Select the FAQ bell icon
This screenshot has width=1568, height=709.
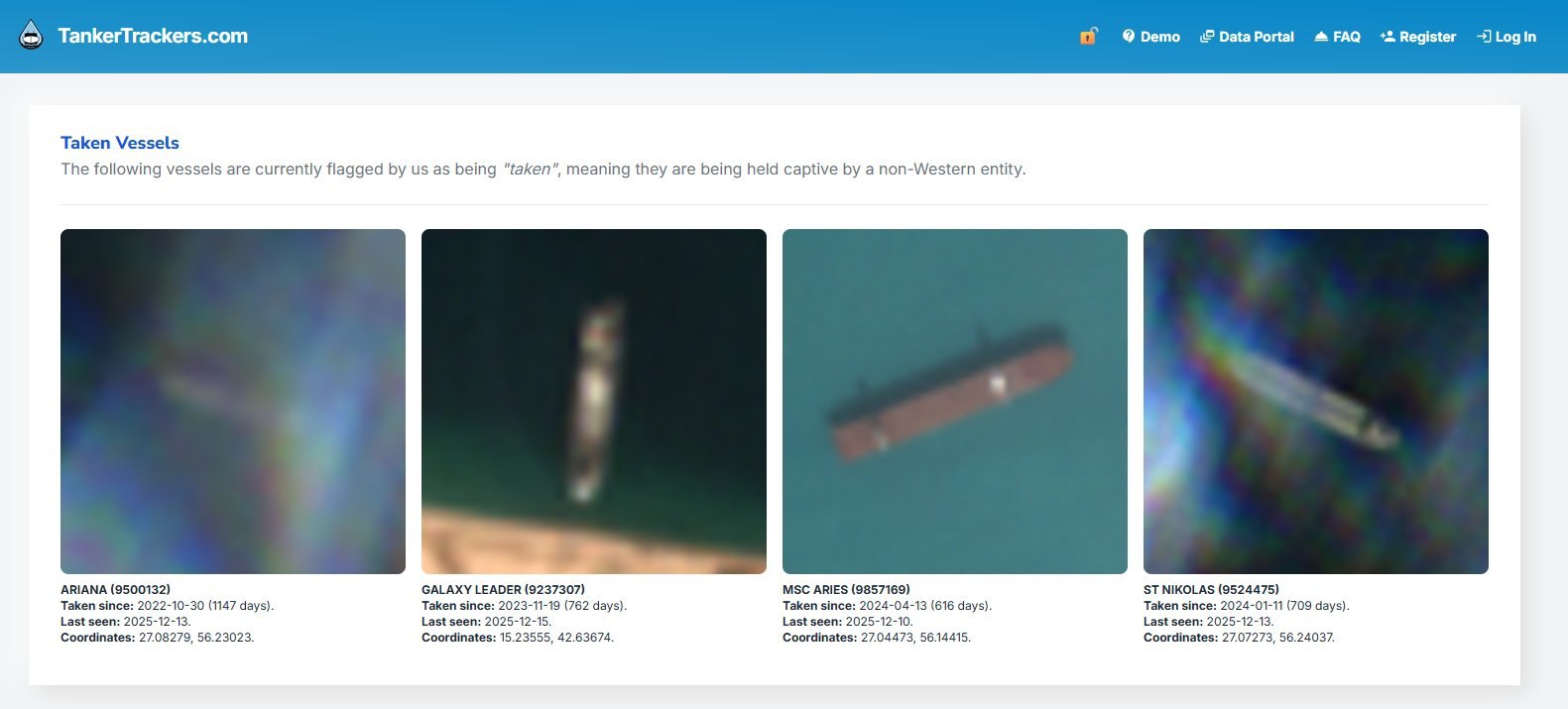[1321, 37]
